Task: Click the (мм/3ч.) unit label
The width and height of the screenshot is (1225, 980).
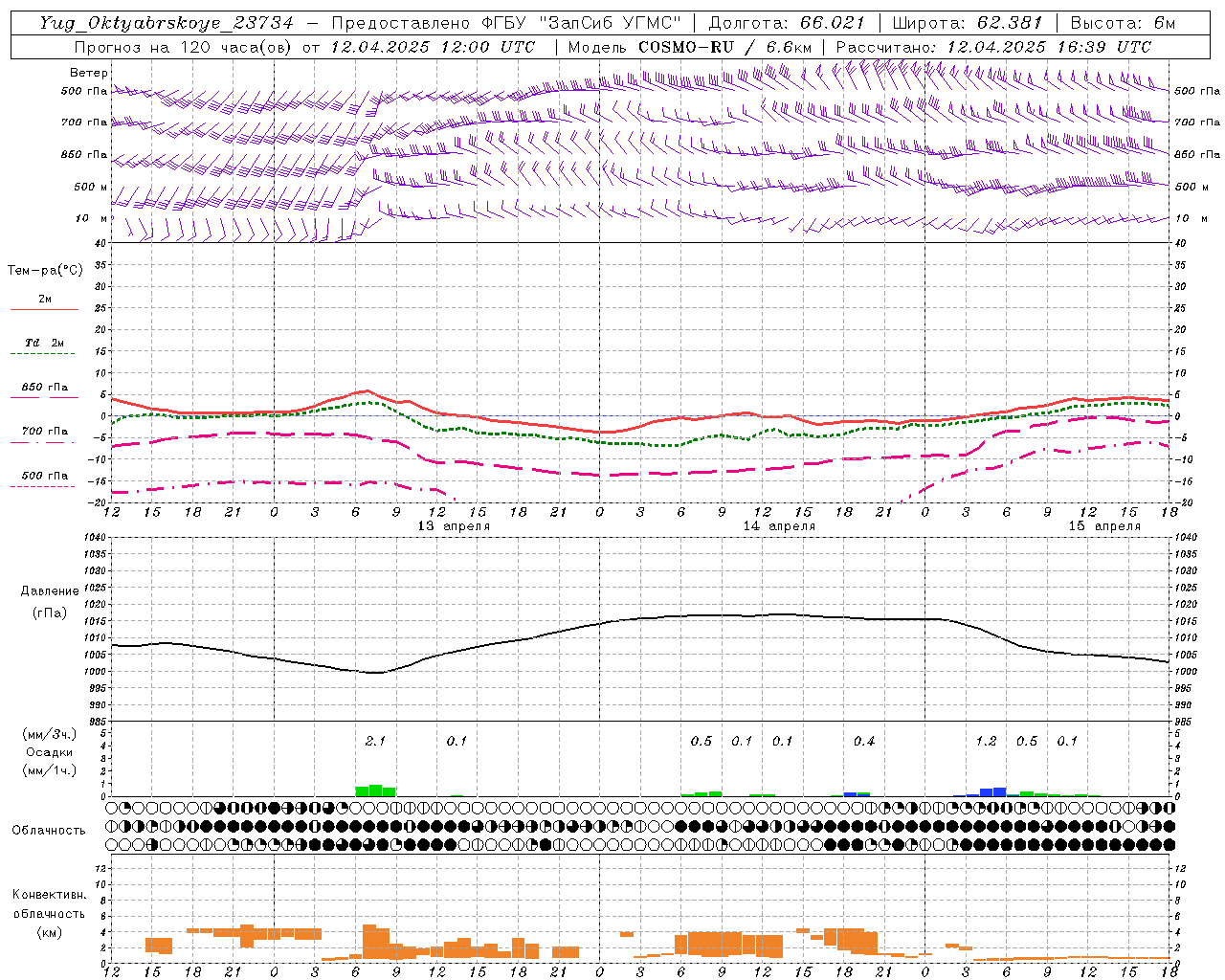Action: tap(49, 734)
